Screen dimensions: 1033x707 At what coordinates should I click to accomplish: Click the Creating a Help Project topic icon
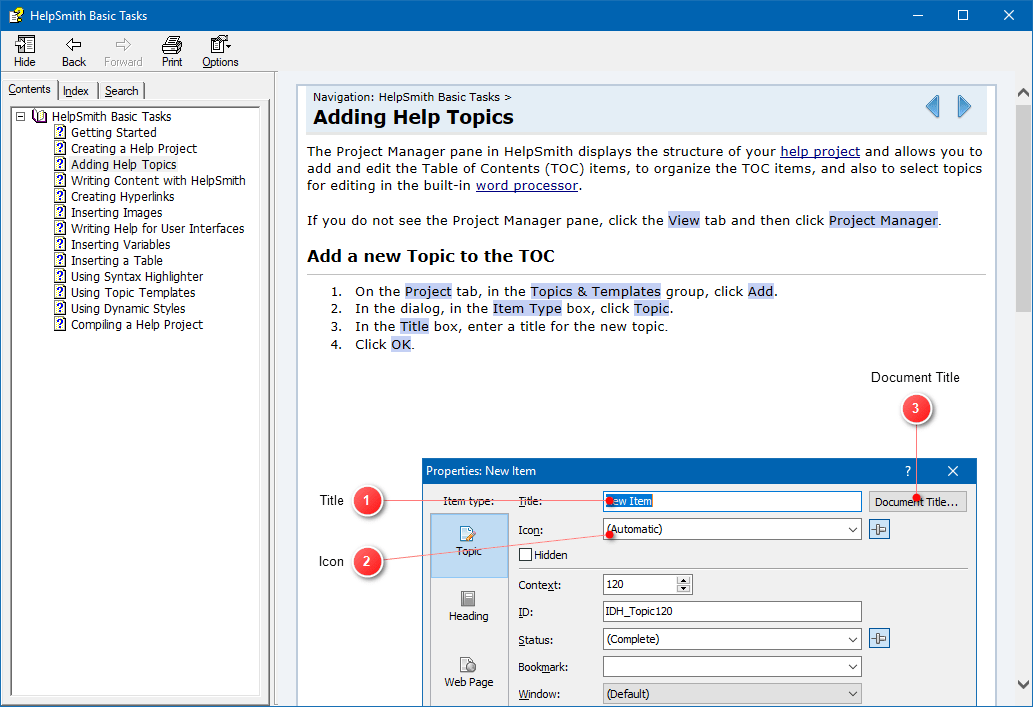(x=60, y=148)
